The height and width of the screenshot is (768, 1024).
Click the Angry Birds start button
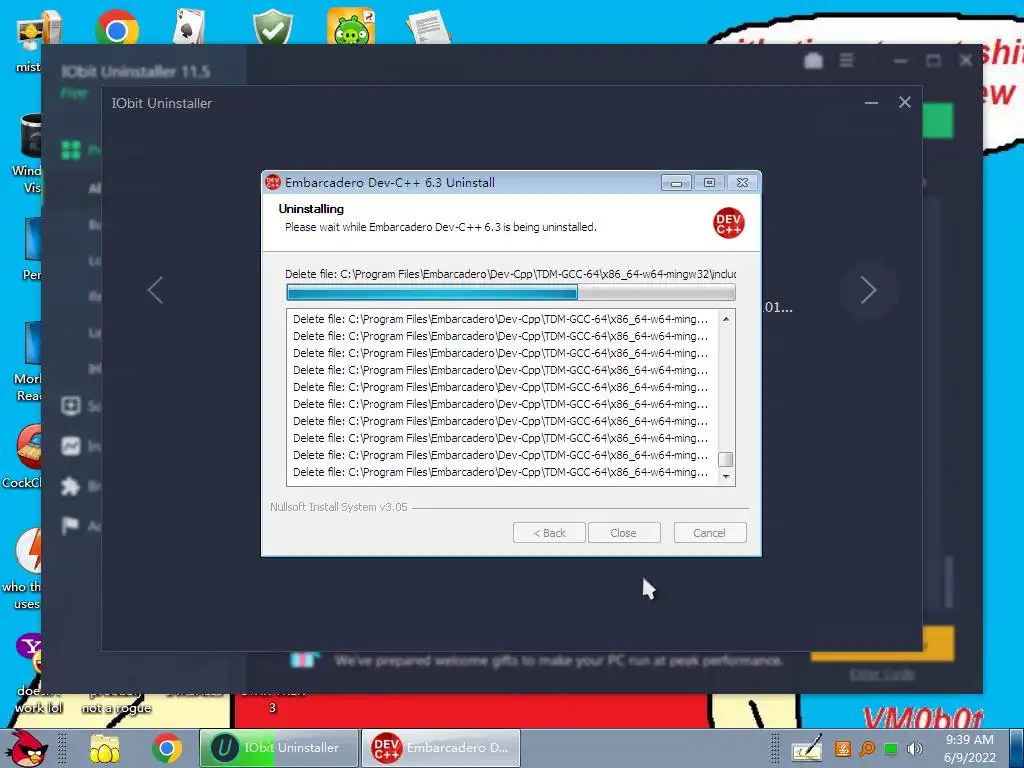click(x=26, y=748)
